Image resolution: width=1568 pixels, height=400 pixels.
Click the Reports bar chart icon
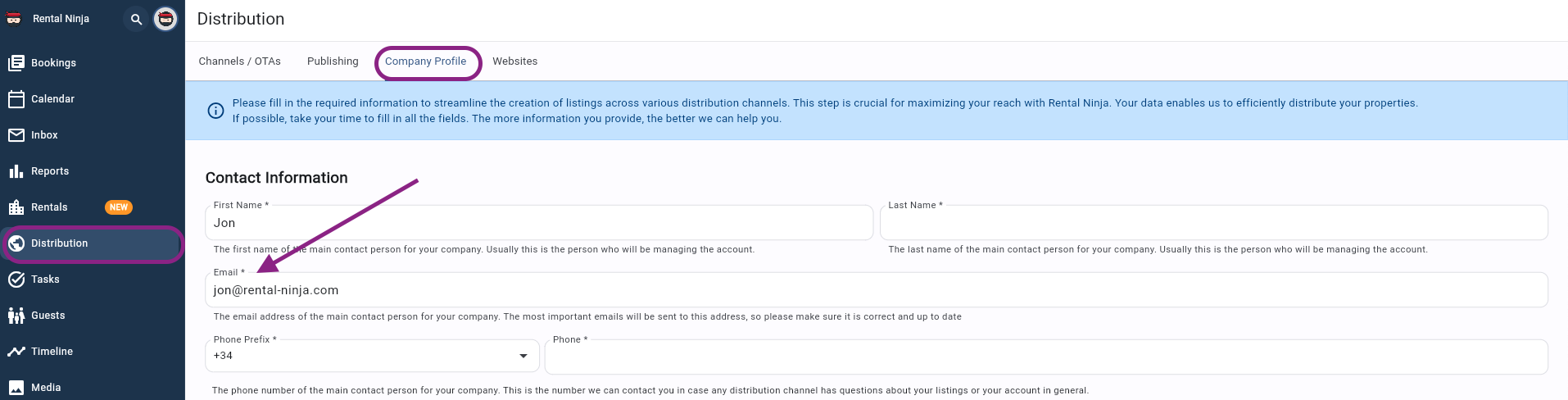point(16,171)
